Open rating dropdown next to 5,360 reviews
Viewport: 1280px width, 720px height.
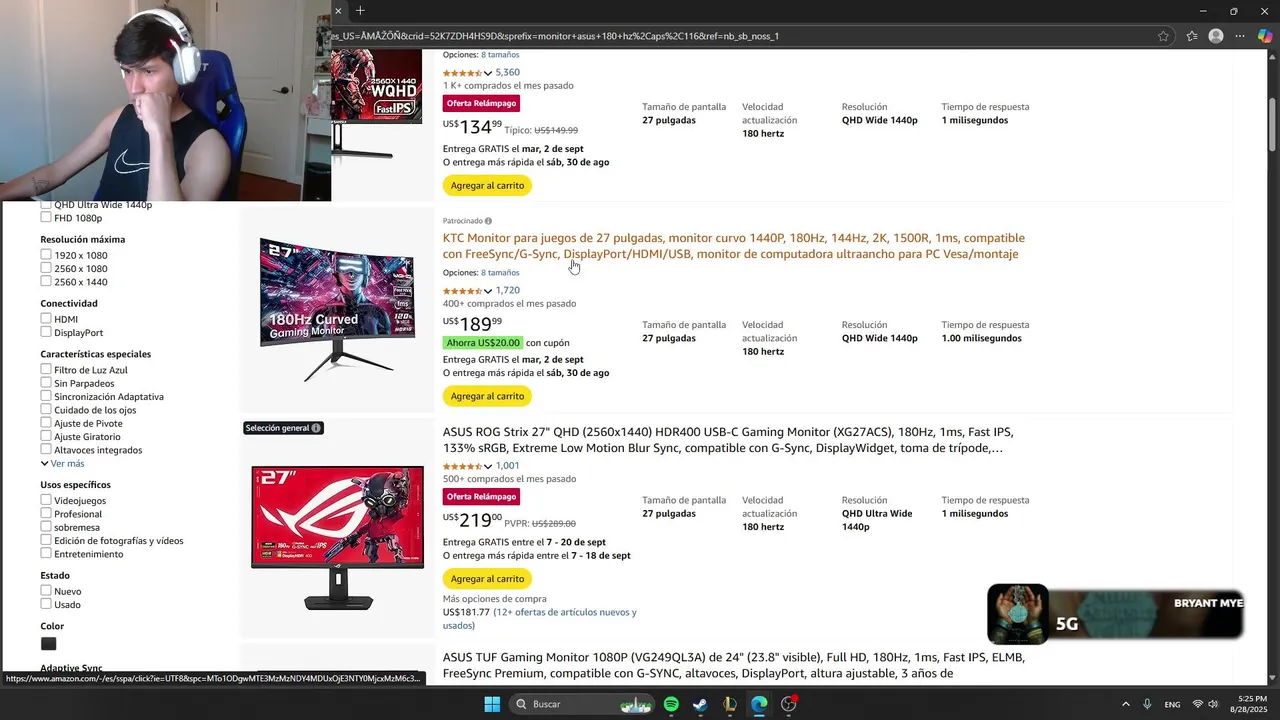(488, 73)
